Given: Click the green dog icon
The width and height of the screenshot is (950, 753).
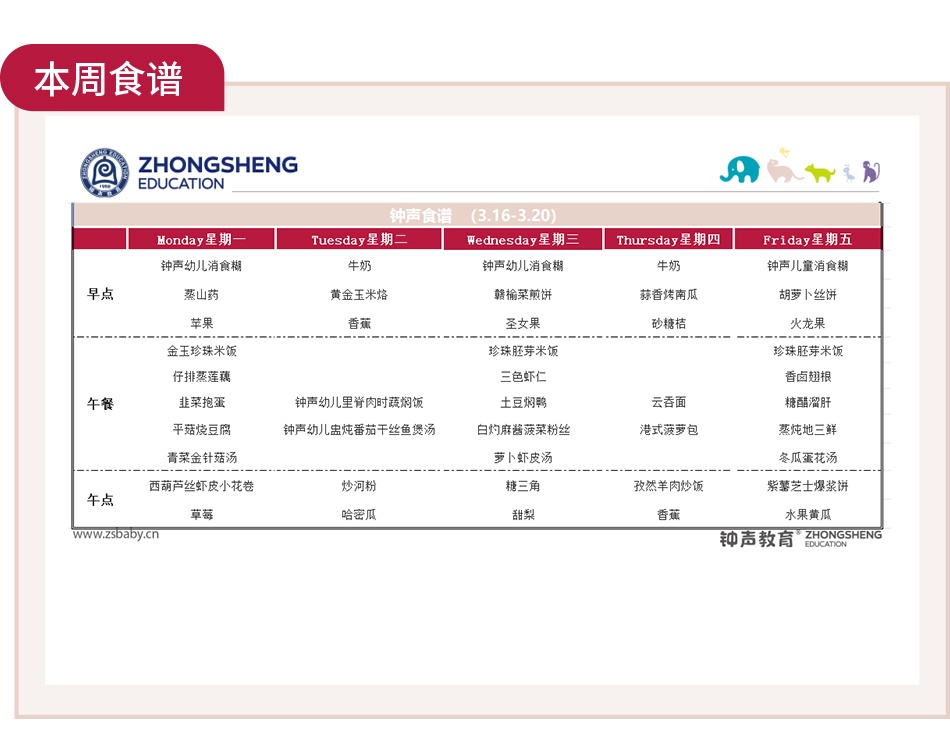Looking at the screenshot, I should pyautogui.click(x=820, y=172).
